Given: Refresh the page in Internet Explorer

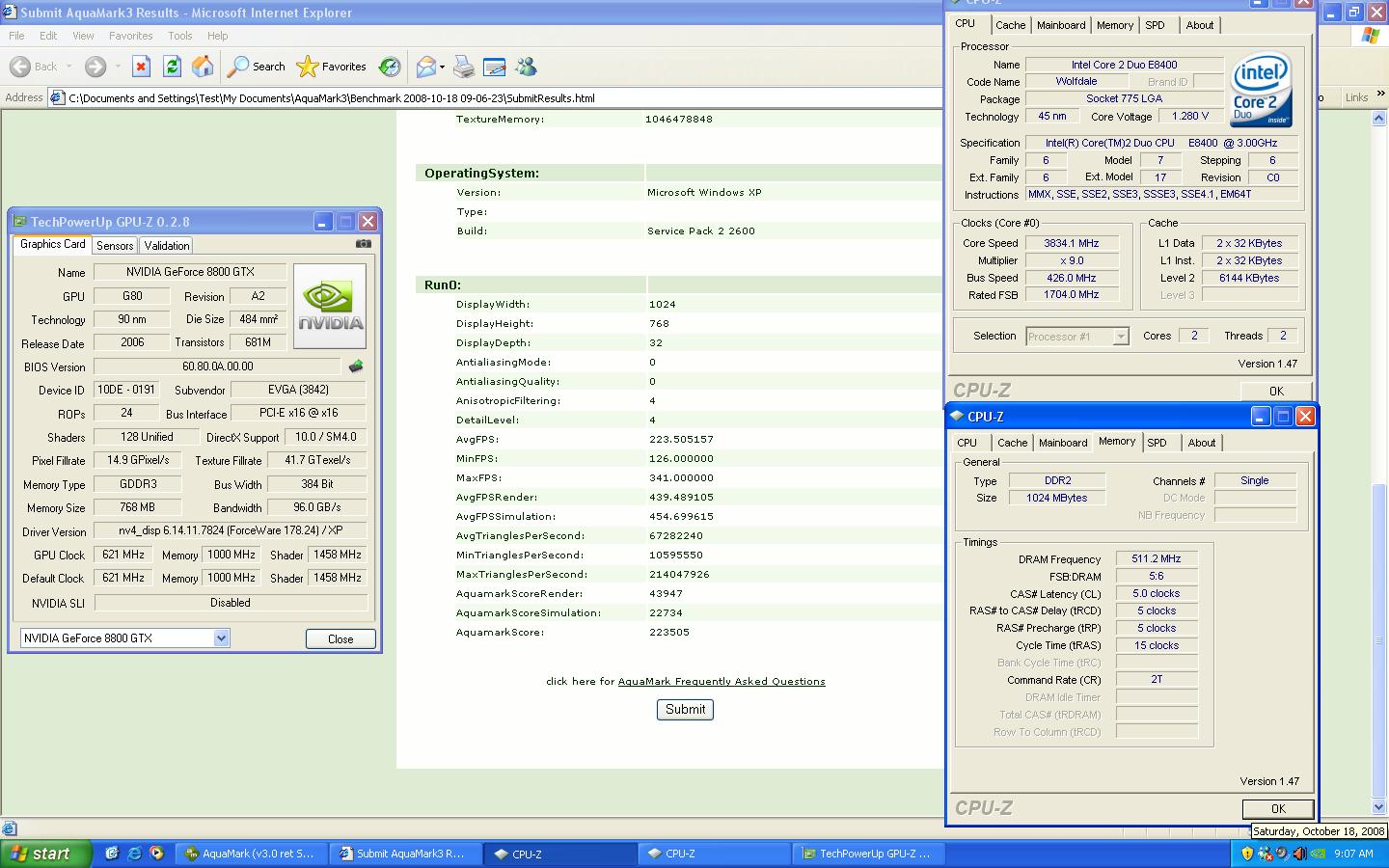Looking at the screenshot, I should [x=172, y=67].
